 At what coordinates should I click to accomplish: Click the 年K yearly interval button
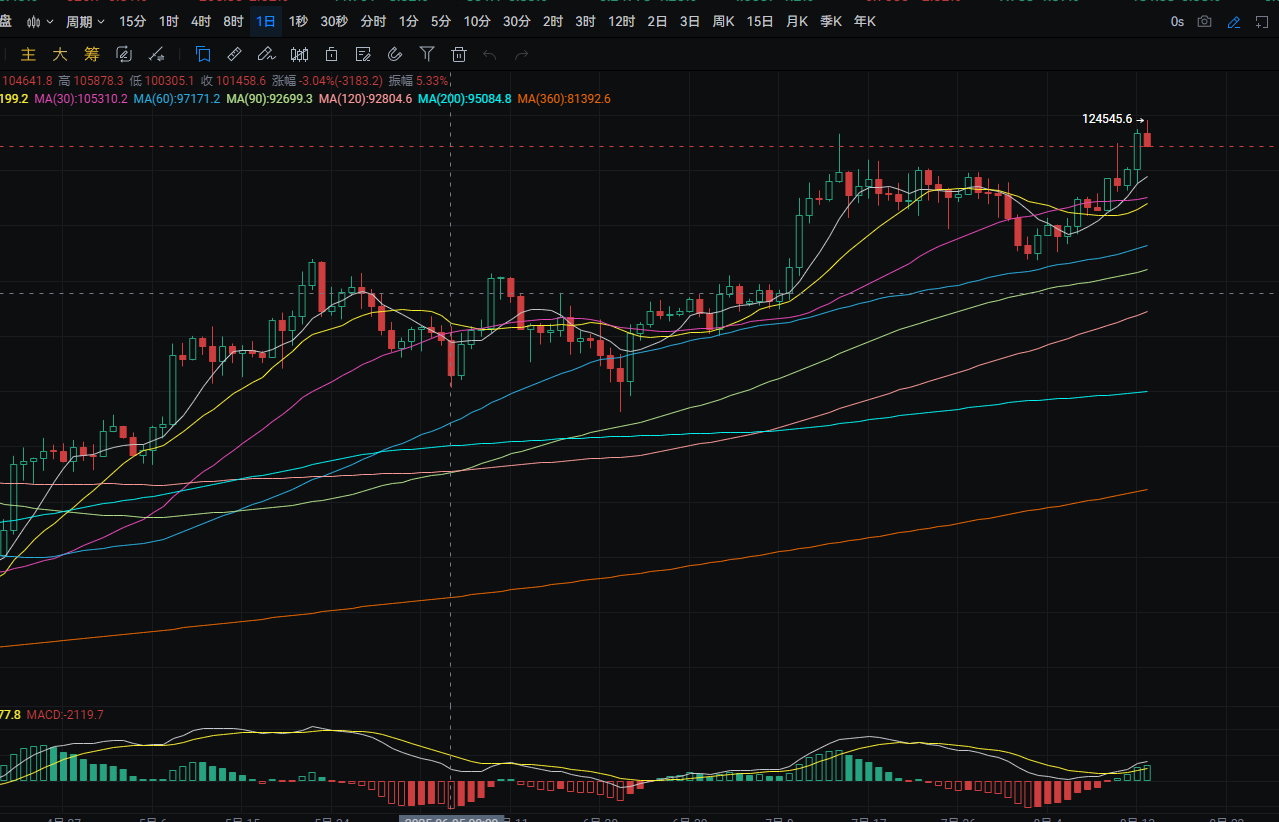(865, 21)
